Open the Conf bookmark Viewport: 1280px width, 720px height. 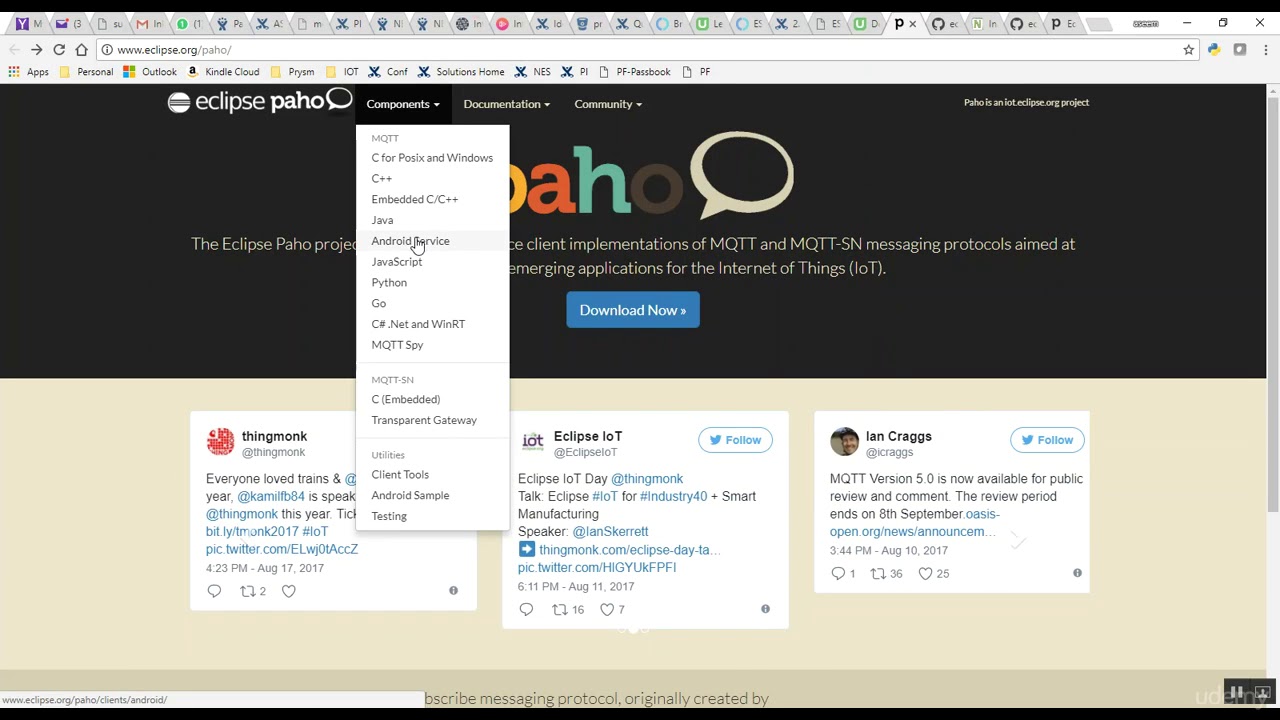tap(388, 72)
